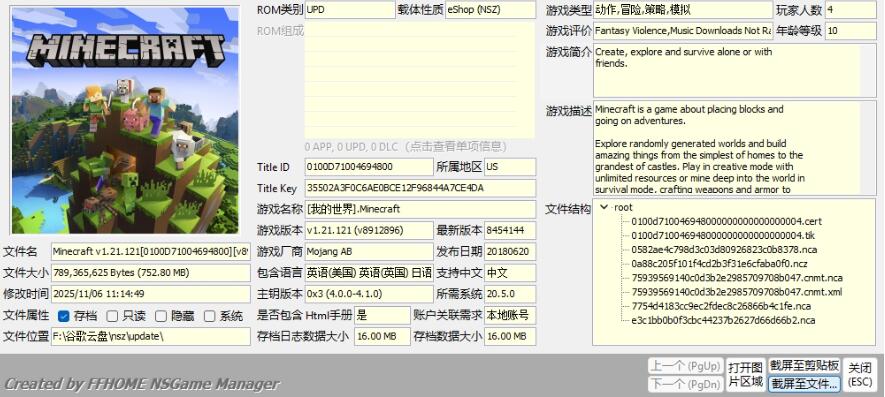
Task: Click the 支持中文 field showing 中文
Action: (510, 273)
